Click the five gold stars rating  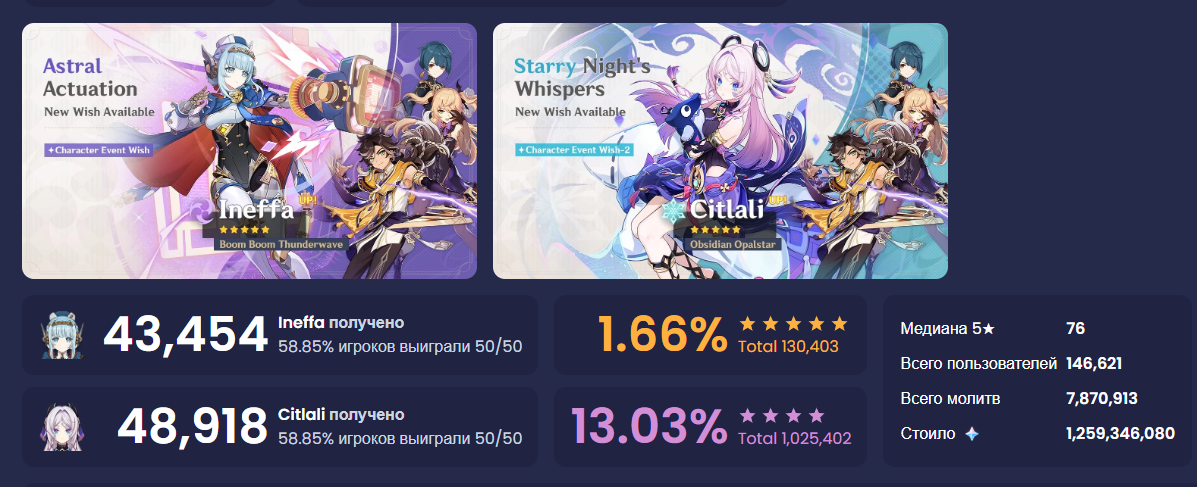point(793,323)
